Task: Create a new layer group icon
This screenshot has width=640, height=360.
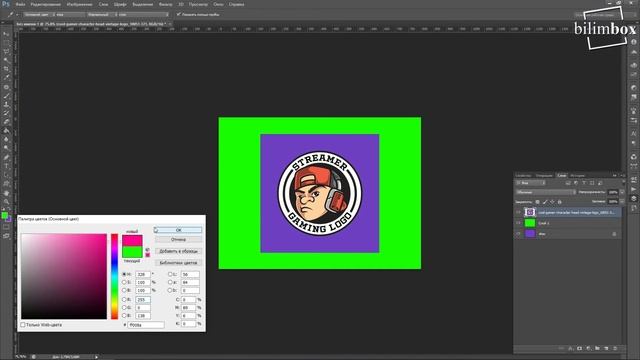Action: [x=597, y=348]
